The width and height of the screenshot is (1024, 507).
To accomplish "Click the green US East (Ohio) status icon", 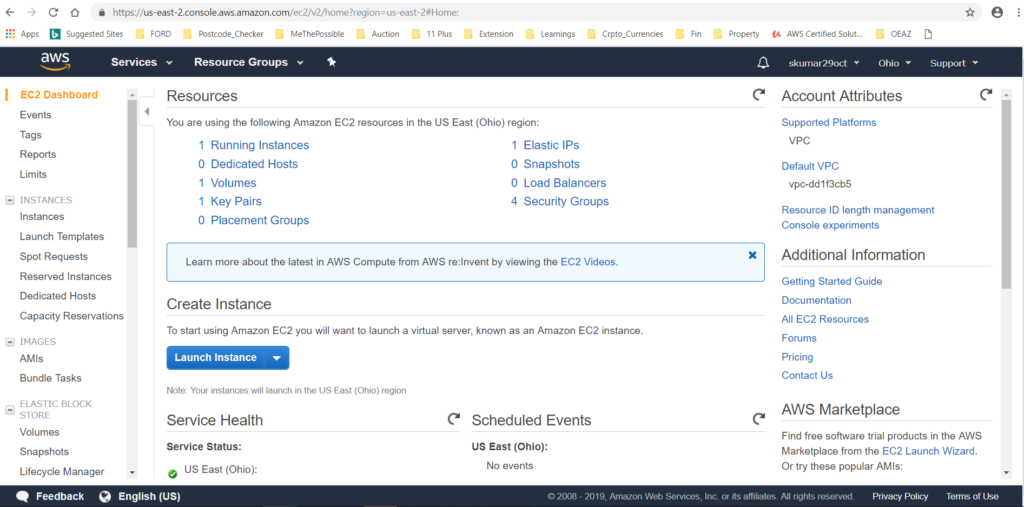I will coord(172,474).
